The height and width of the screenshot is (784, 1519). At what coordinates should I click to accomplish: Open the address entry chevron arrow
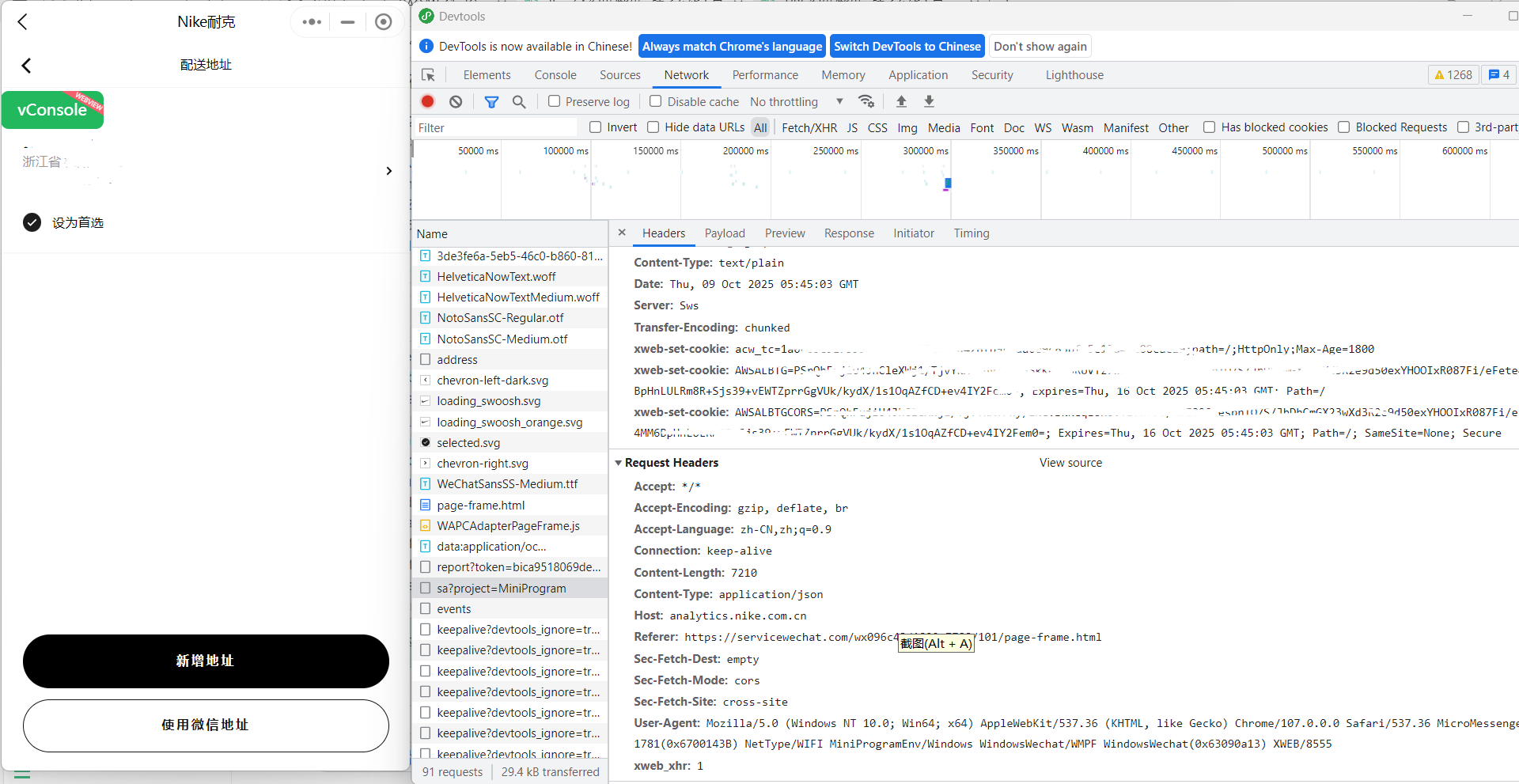pos(388,171)
